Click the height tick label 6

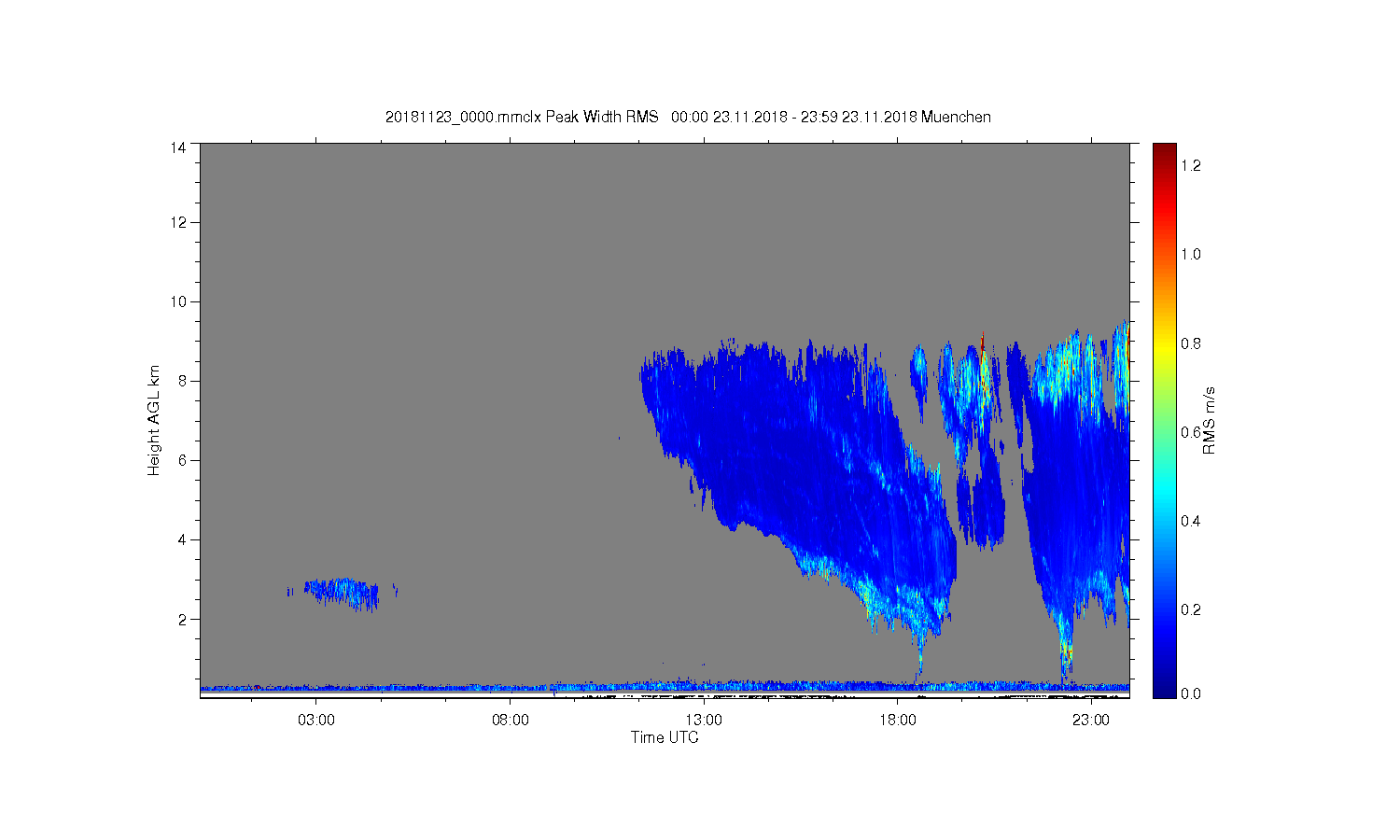(182, 460)
